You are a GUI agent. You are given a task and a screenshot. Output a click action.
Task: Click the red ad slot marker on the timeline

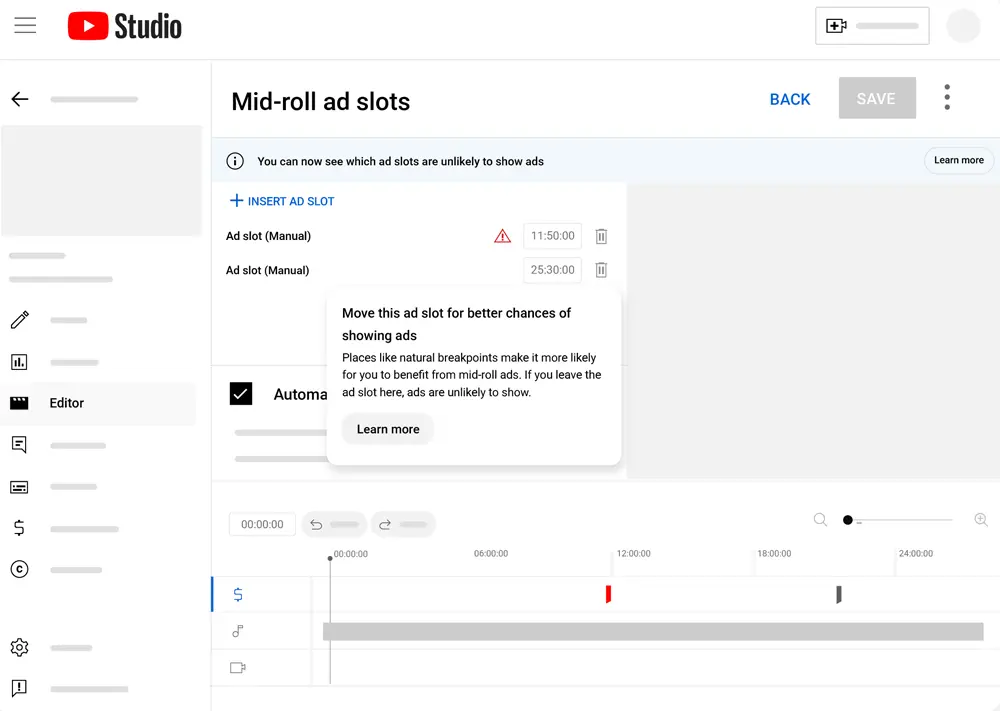607,594
